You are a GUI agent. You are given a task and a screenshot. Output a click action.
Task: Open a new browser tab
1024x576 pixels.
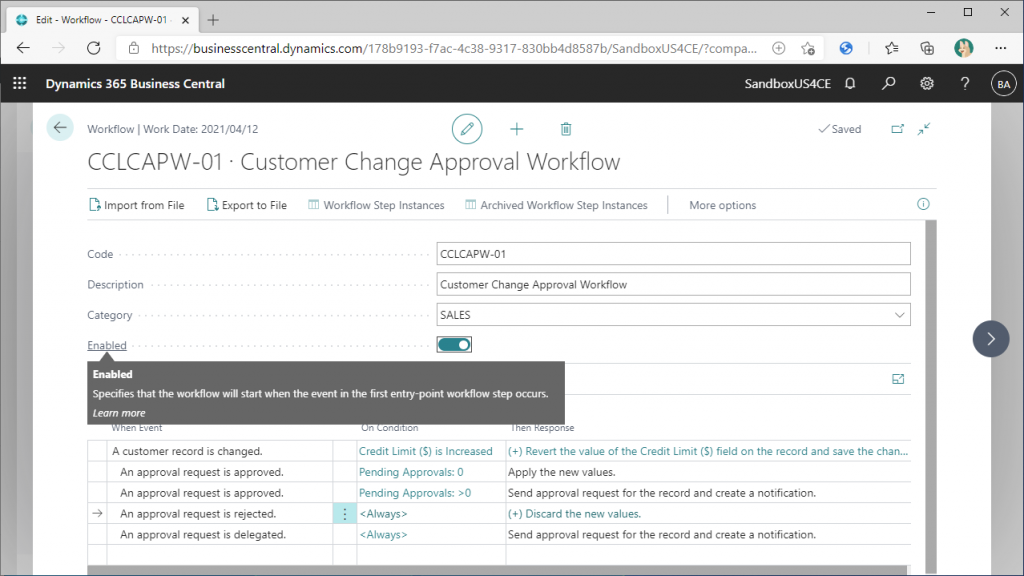pyautogui.click(x=213, y=20)
